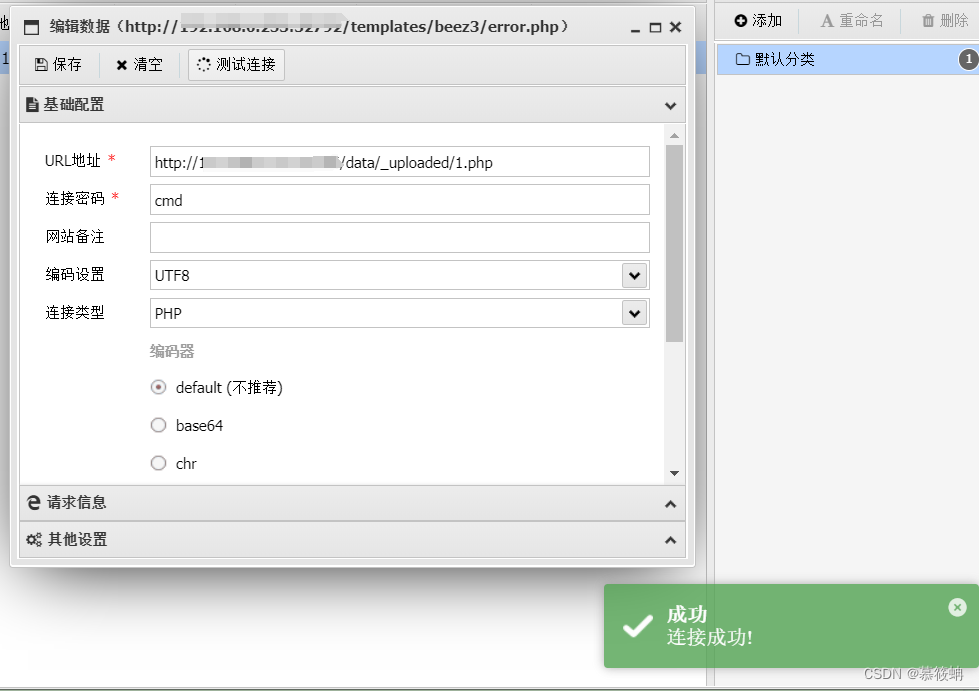Image resolution: width=979 pixels, height=691 pixels.
Task: Click the 添加 button in category panel
Action: (x=758, y=21)
